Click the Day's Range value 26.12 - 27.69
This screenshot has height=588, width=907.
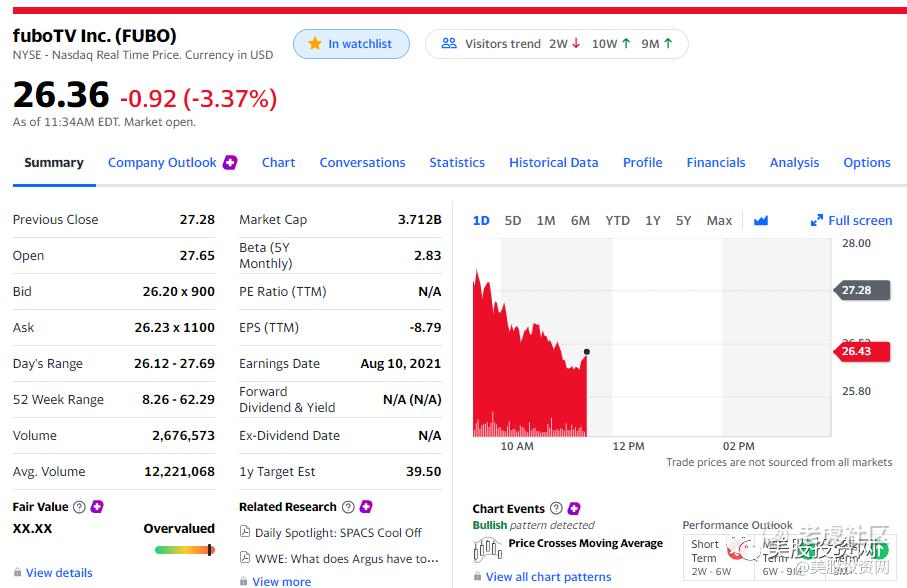[174, 363]
